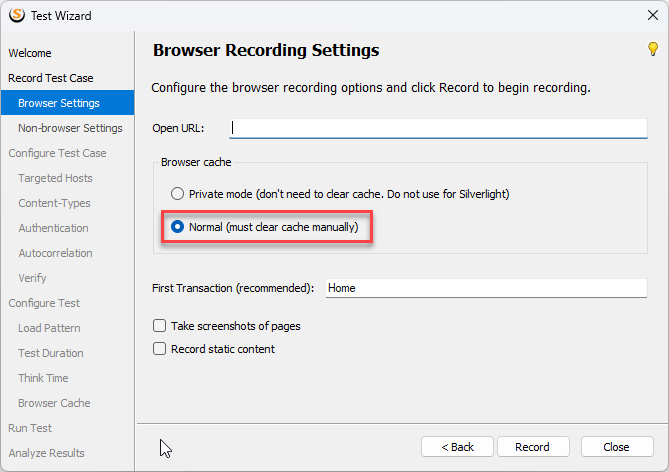669x472 pixels.
Task: Close the Test Wizard window
Action: tap(652, 15)
